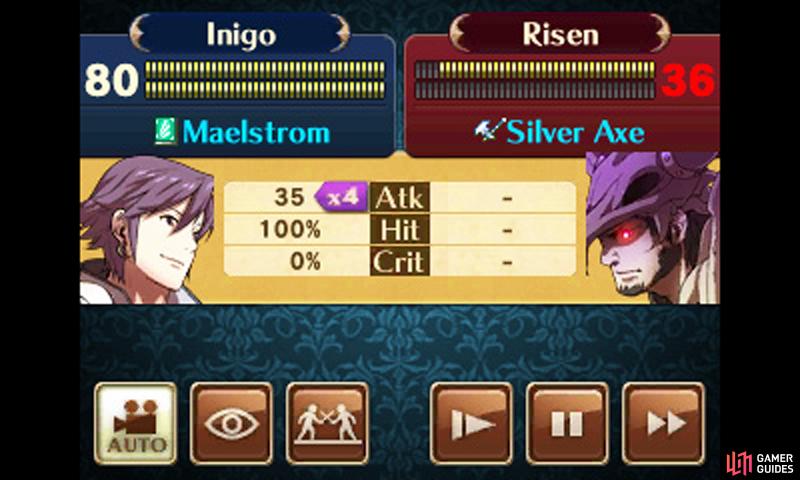Click the Atk stat label
800x480 pixels.
399,197
